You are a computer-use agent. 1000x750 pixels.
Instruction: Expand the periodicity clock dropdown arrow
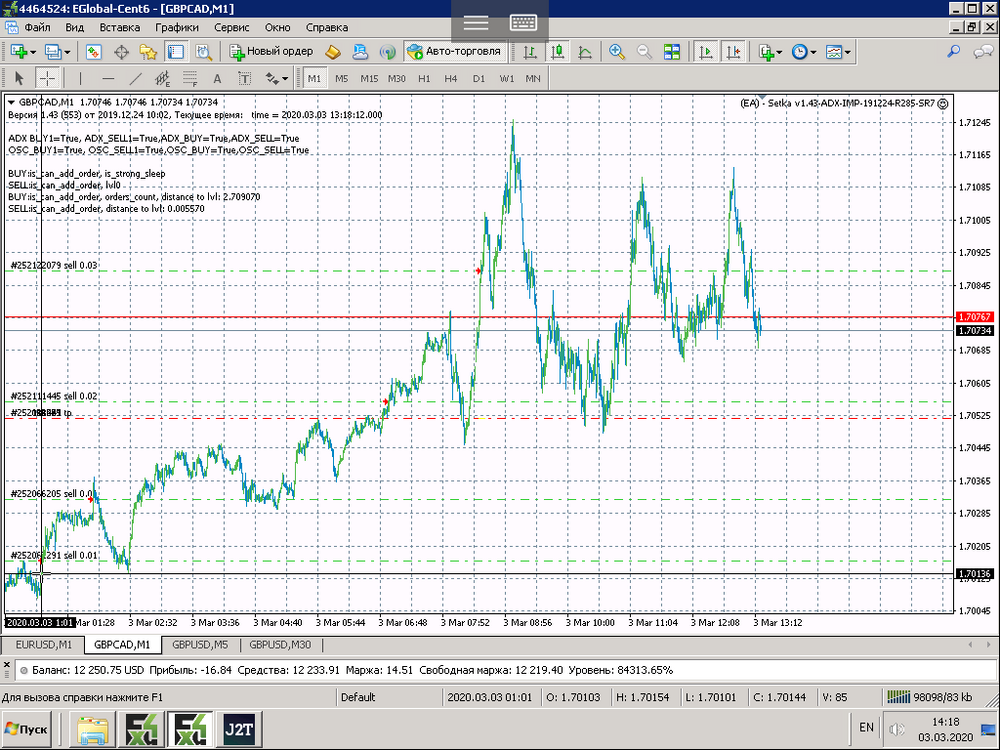pyautogui.click(x=814, y=52)
